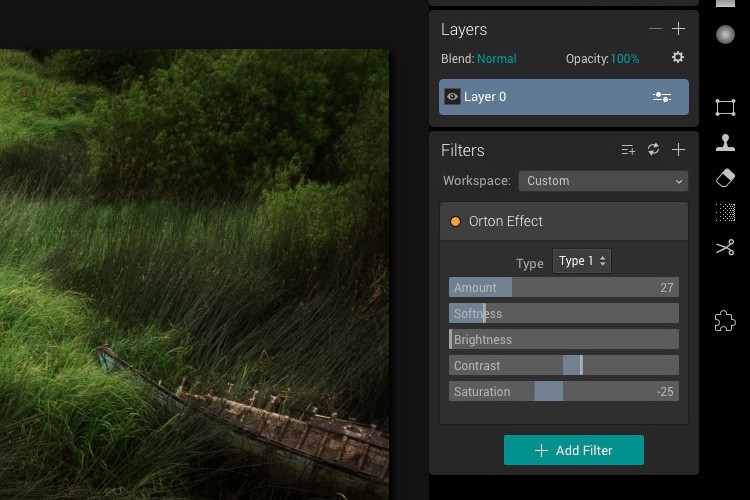Select the Crop/transform tool

725,107
